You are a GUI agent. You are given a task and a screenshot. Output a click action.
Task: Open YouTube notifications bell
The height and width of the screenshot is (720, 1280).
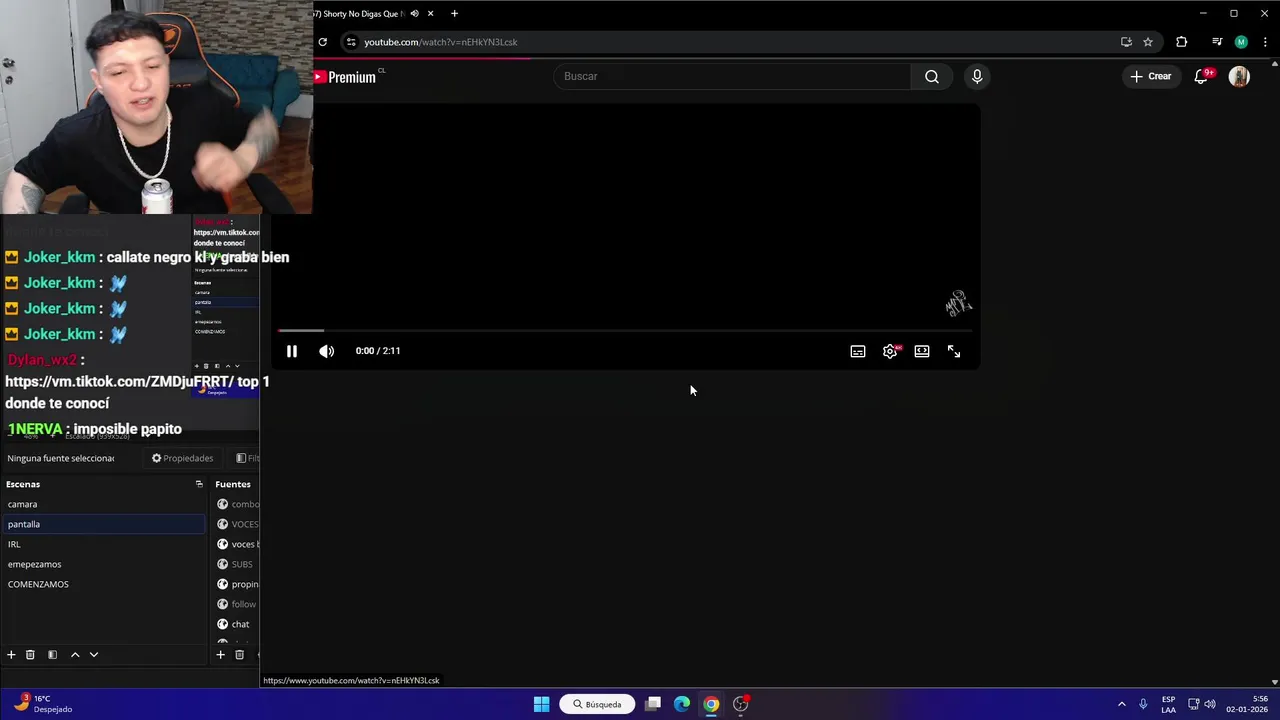1202,76
